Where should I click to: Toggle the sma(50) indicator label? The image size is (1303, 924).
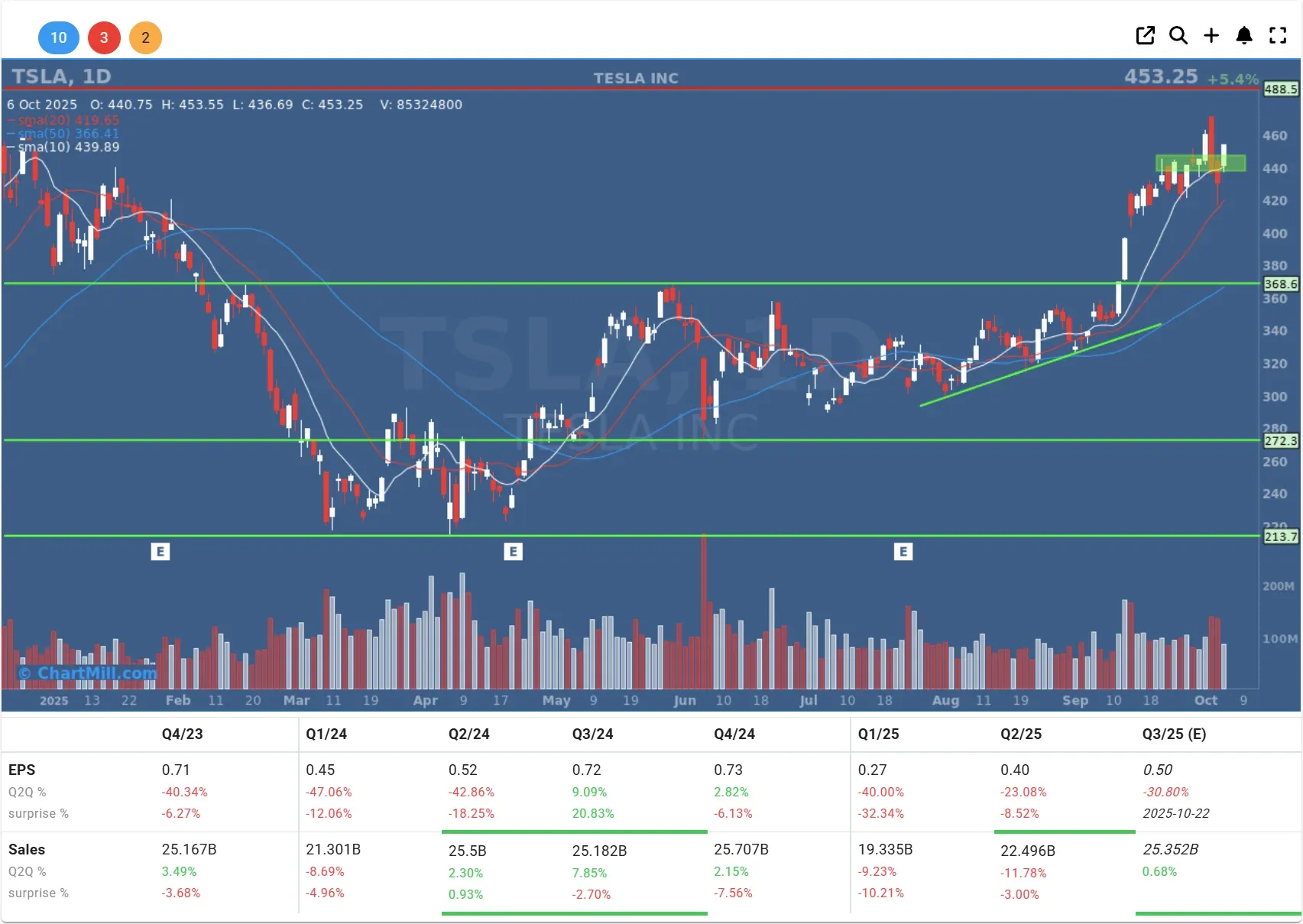coord(69,134)
